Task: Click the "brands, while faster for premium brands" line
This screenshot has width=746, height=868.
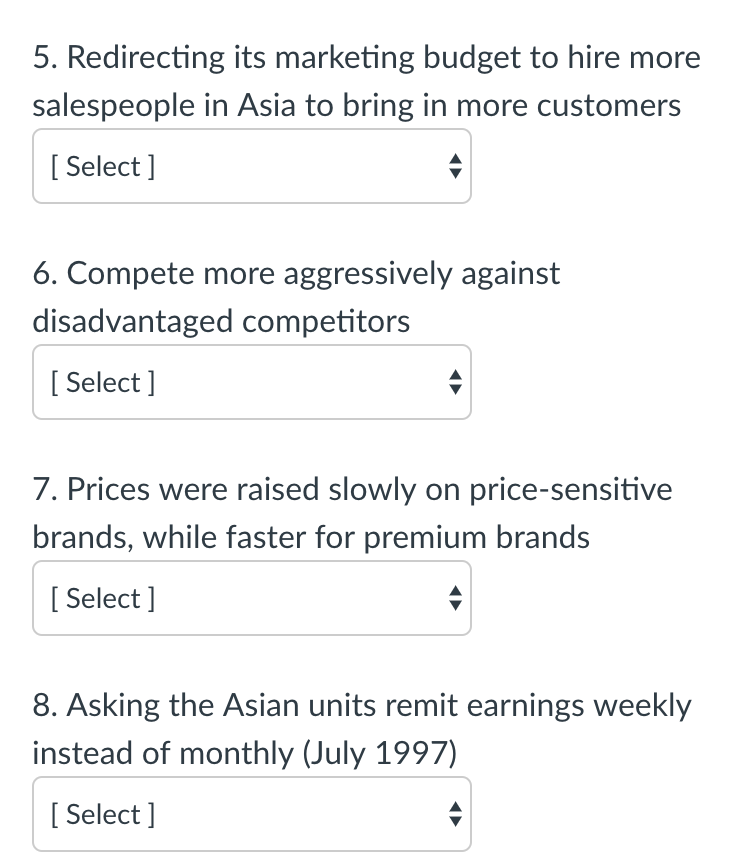Action: point(311,538)
